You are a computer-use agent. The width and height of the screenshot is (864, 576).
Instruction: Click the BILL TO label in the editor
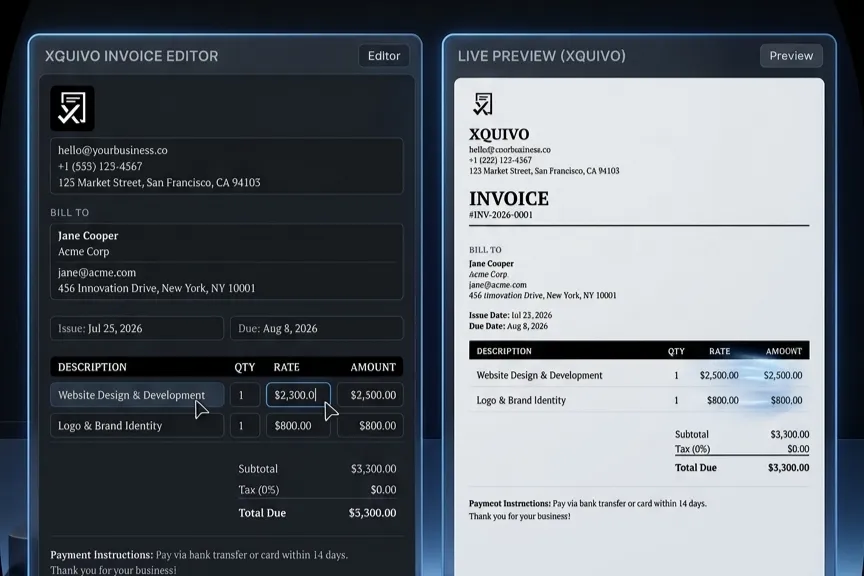pos(69,212)
